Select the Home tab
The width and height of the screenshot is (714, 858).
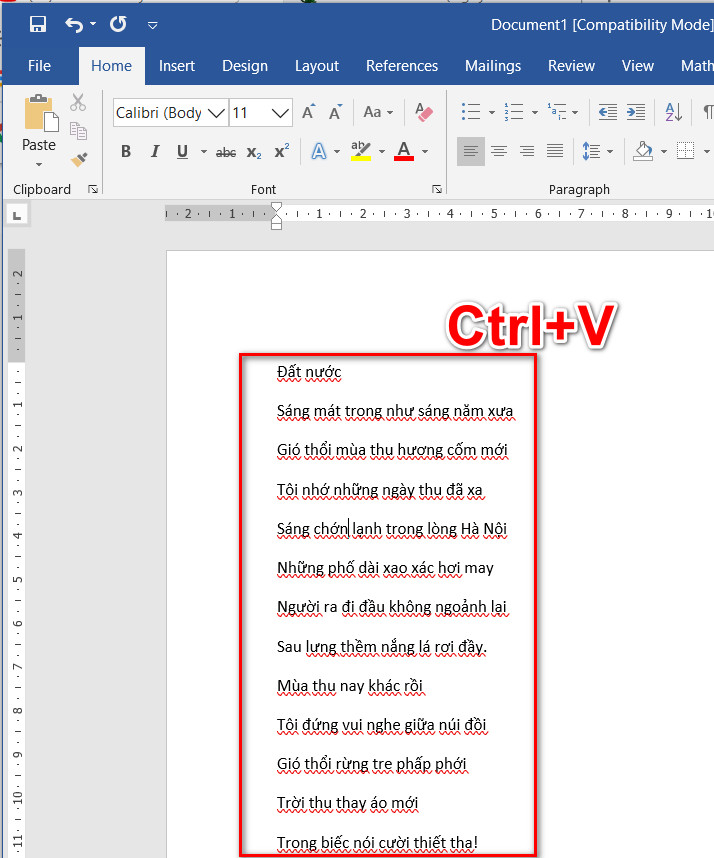point(112,66)
